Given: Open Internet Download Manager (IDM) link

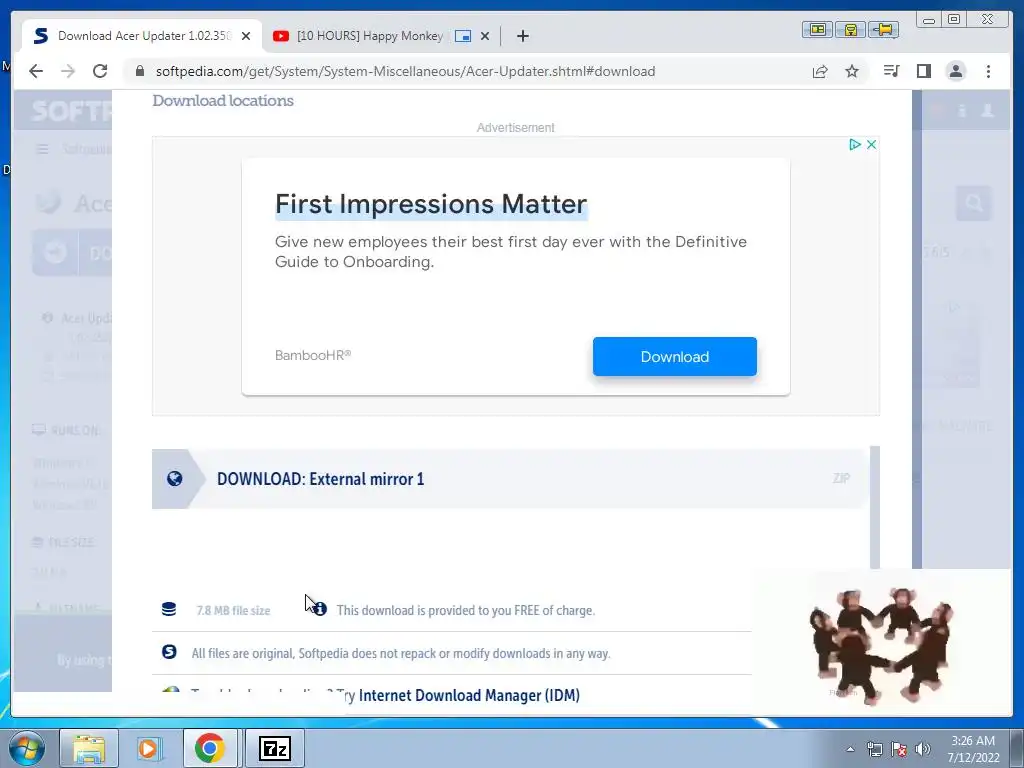Looking at the screenshot, I should click(469, 695).
